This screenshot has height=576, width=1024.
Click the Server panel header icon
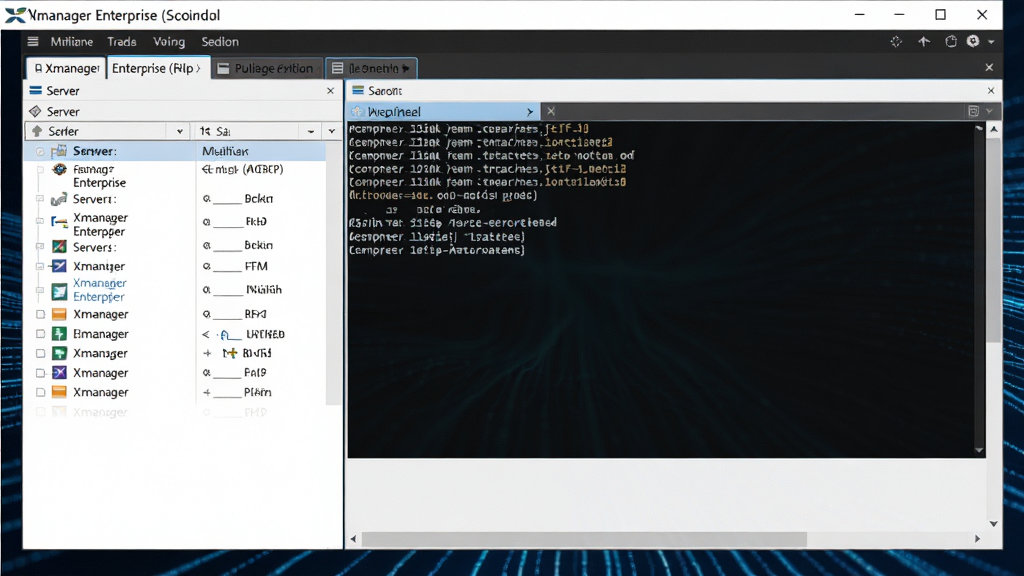click(36, 91)
